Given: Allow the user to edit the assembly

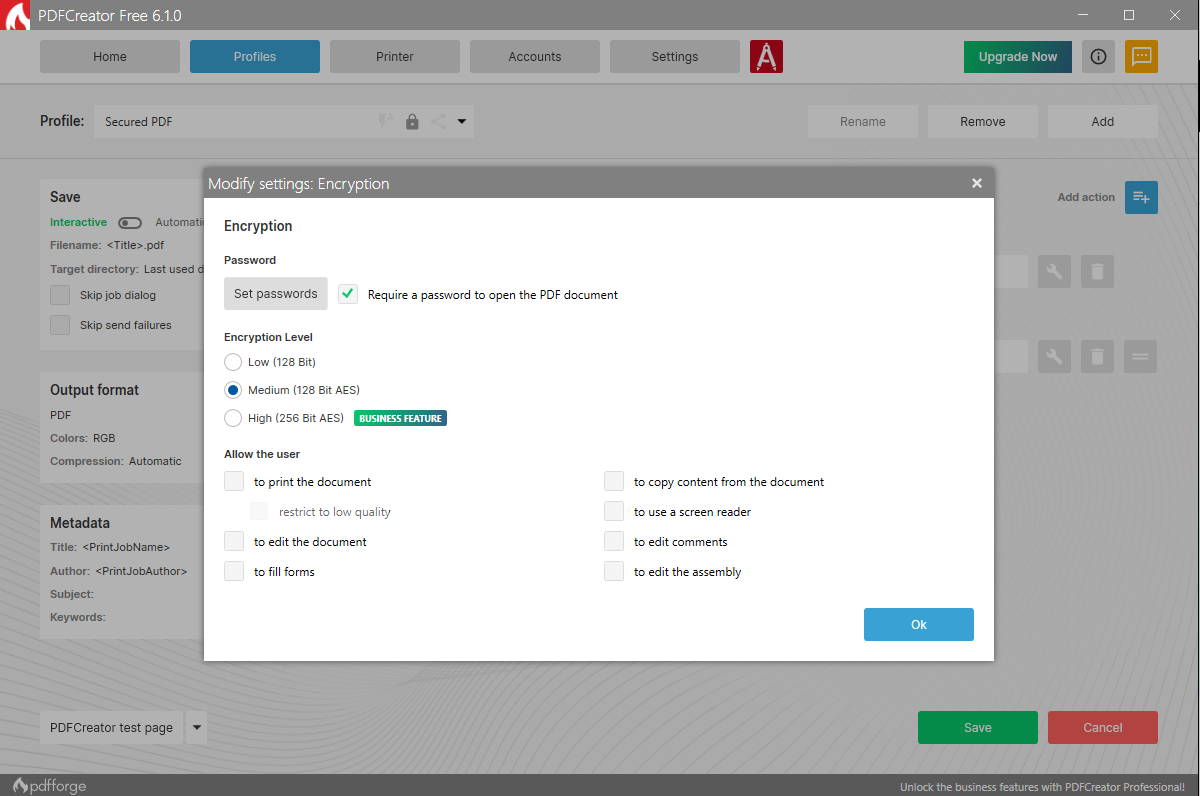Looking at the screenshot, I should (x=614, y=572).
